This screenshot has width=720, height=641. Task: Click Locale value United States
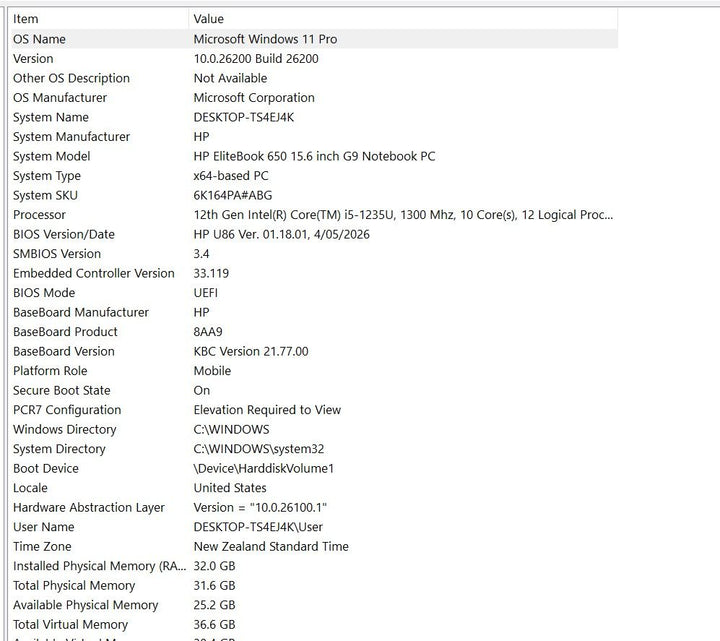point(230,488)
